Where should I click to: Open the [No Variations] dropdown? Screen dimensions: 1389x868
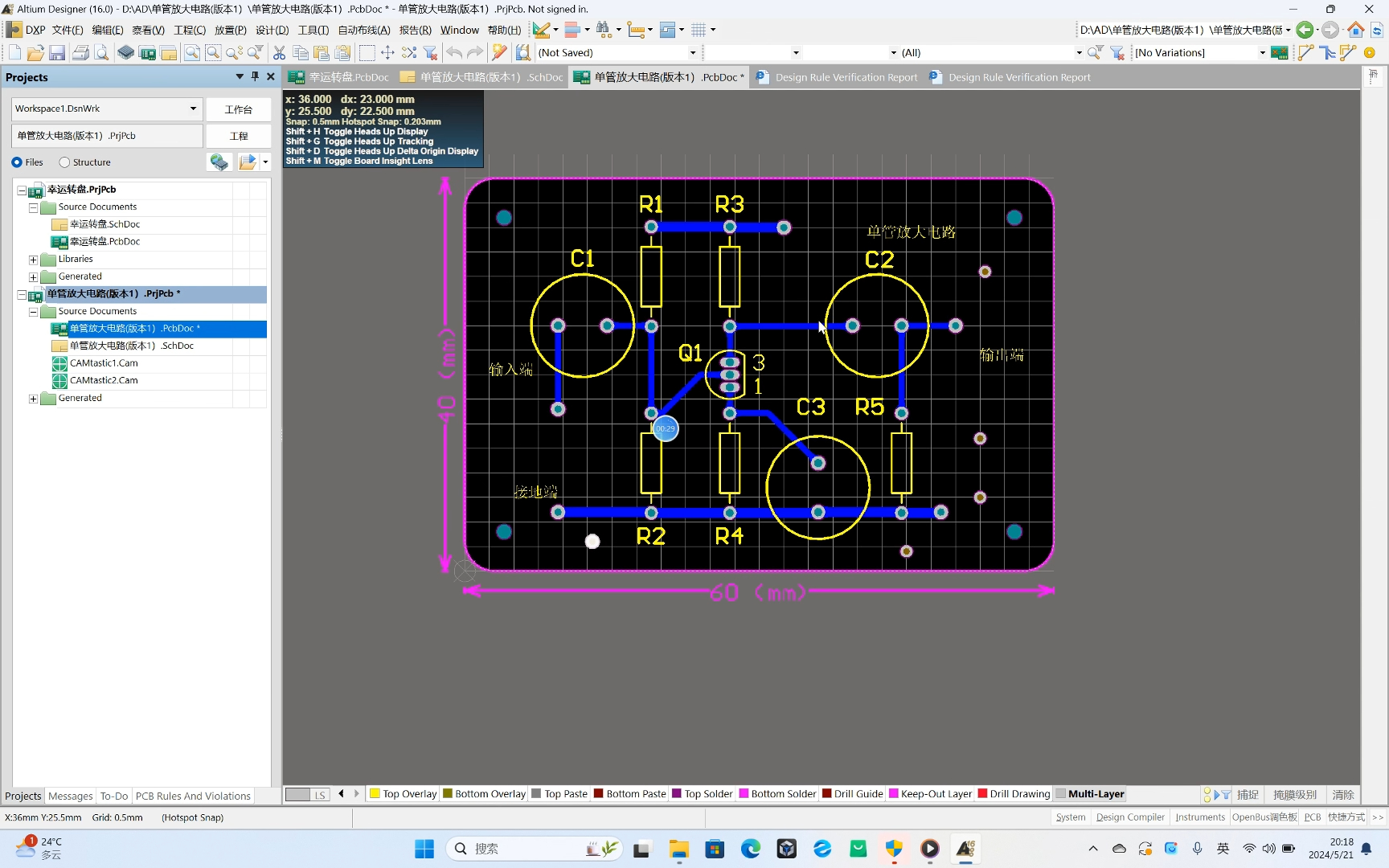1261,52
